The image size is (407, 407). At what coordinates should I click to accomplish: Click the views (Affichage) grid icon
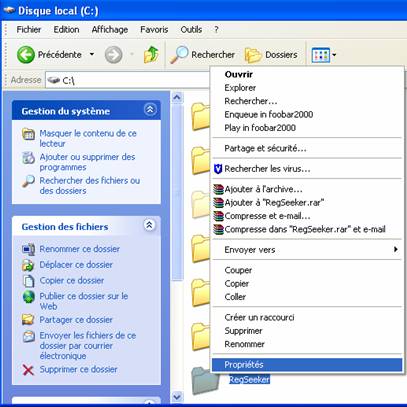(320, 55)
